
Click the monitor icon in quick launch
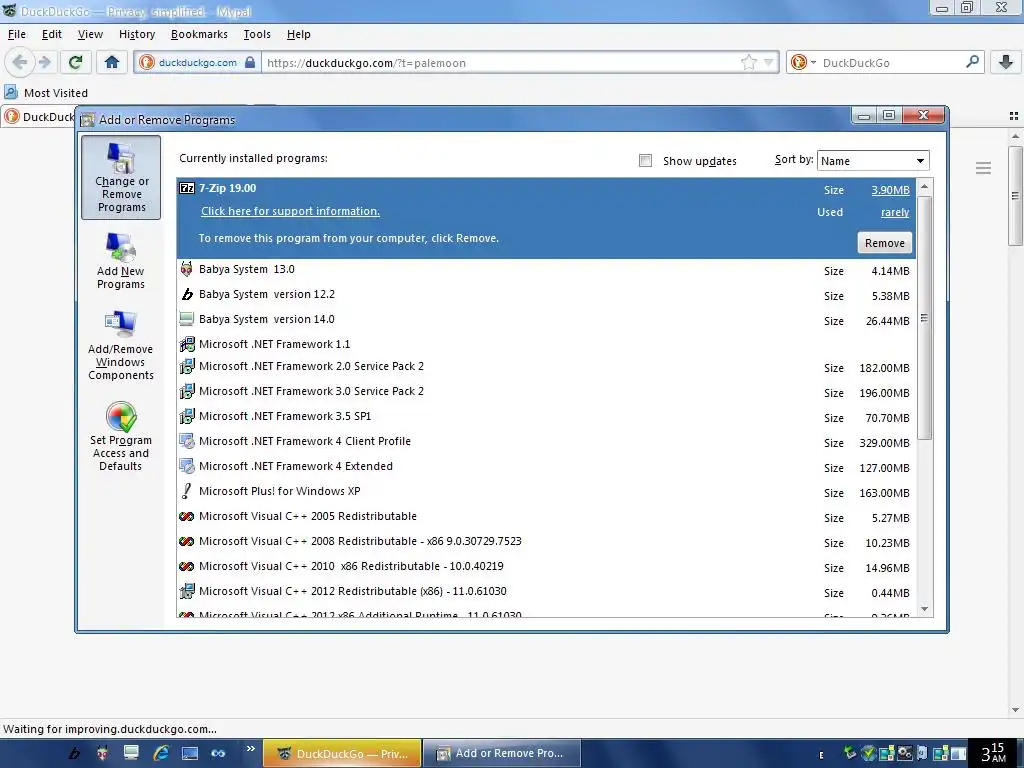(x=131, y=752)
